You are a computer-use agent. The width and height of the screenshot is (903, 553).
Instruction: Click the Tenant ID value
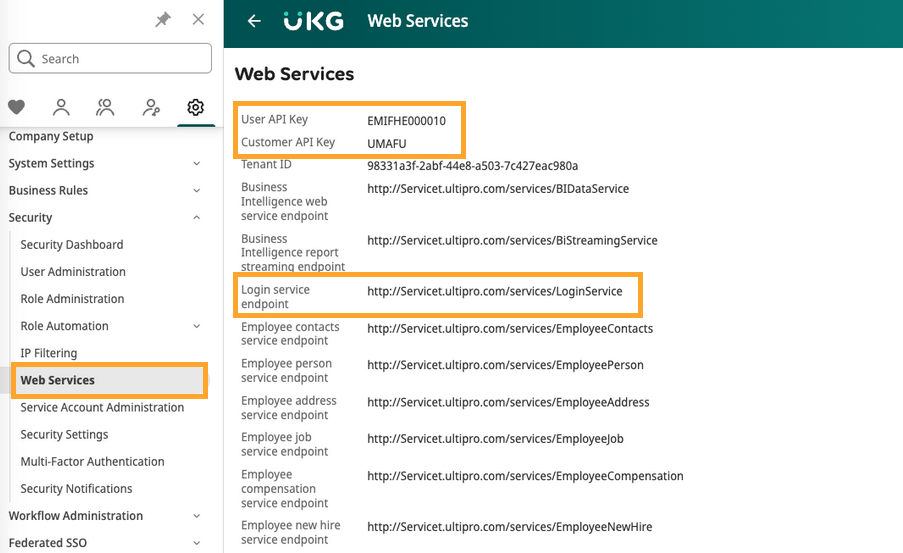473,166
